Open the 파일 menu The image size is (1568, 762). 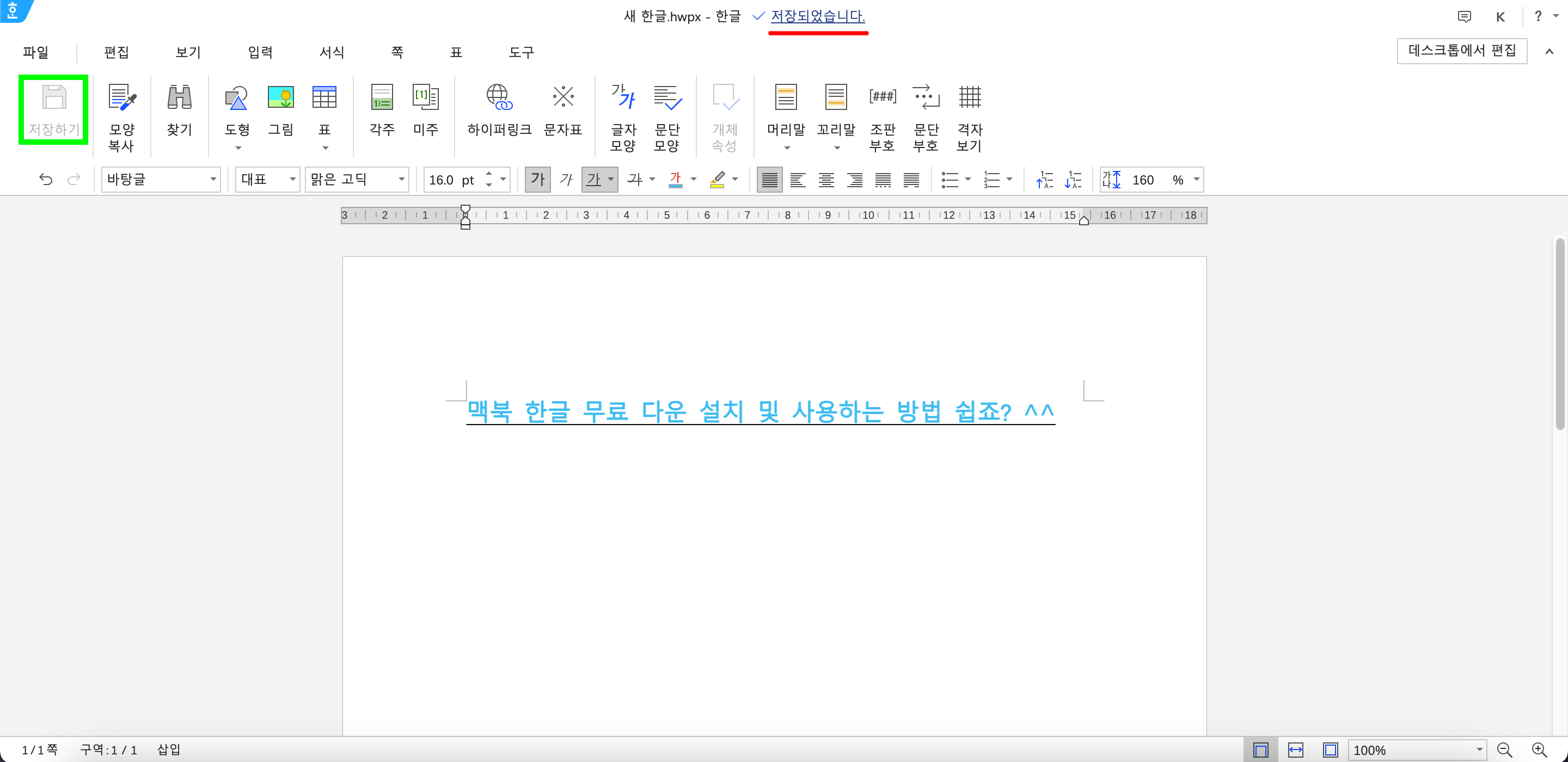pyautogui.click(x=35, y=52)
